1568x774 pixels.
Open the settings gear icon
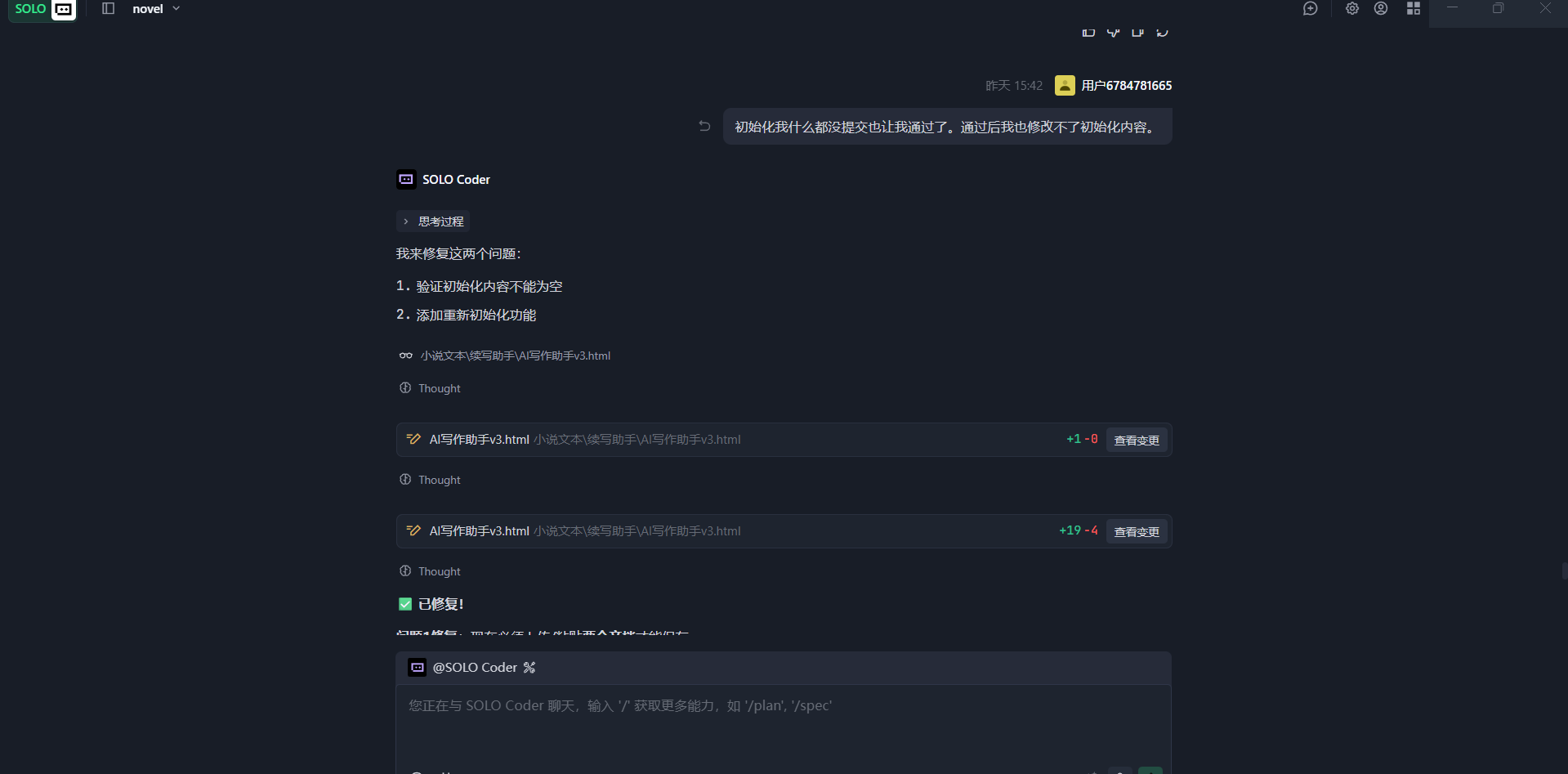pyautogui.click(x=1351, y=9)
